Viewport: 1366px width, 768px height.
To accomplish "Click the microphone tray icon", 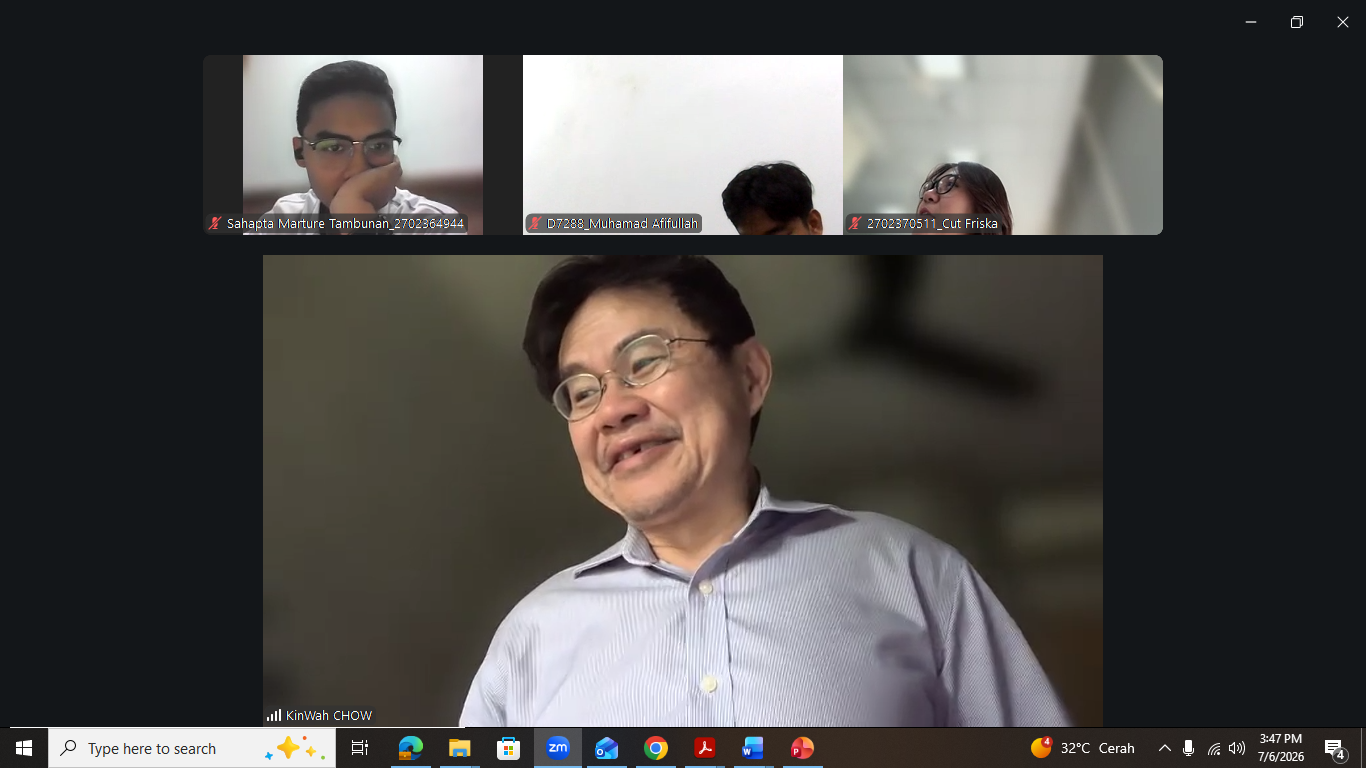I will tap(1188, 748).
